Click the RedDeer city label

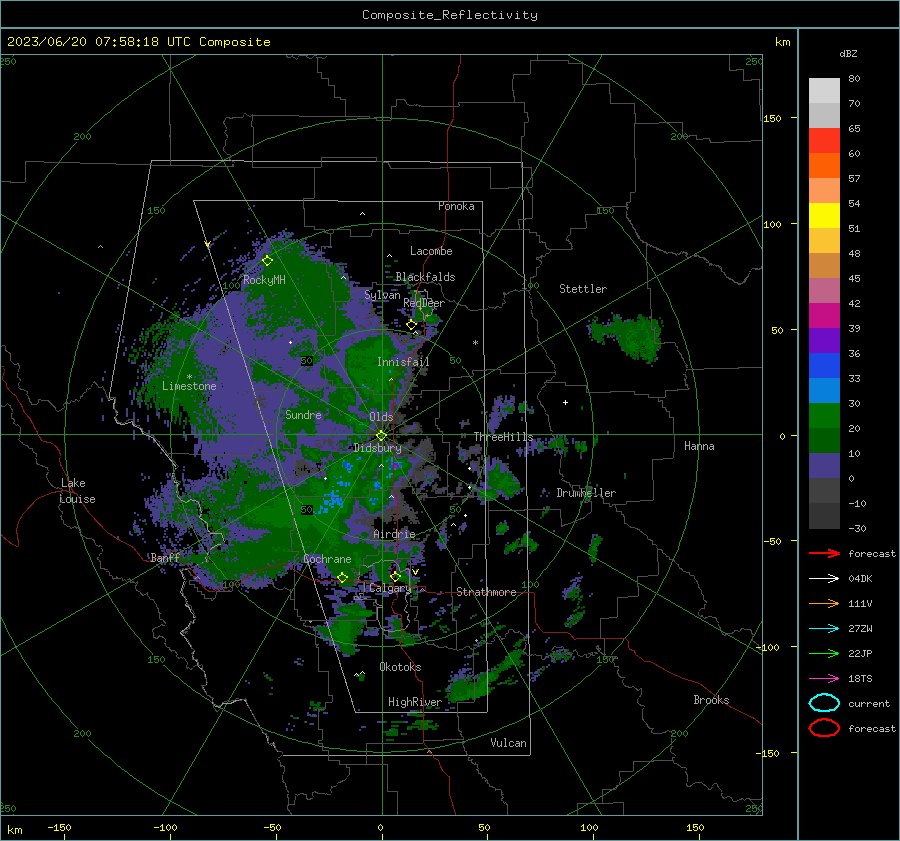point(424,303)
